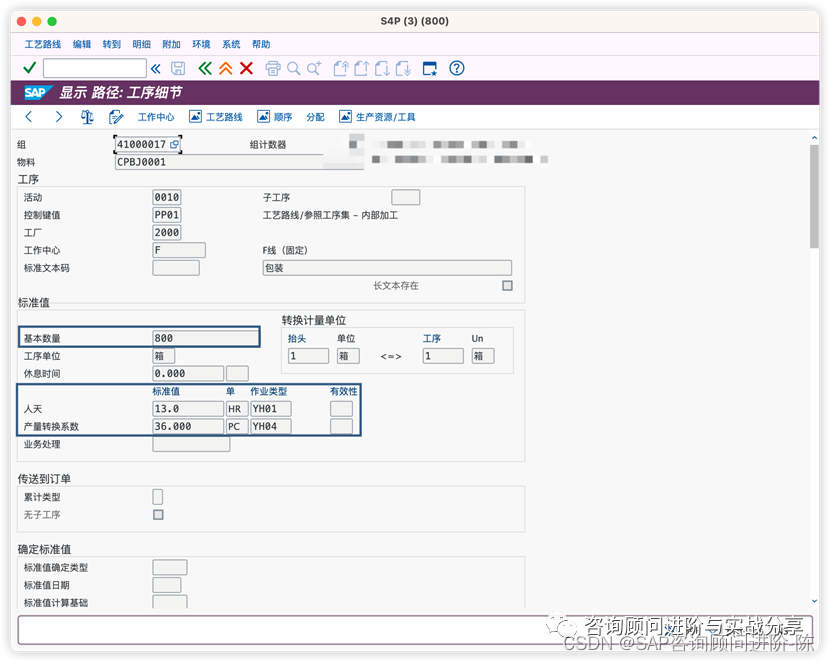Click activity type field YH04
Viewport: 830px width, 662px height.
[x=271, y=426]
